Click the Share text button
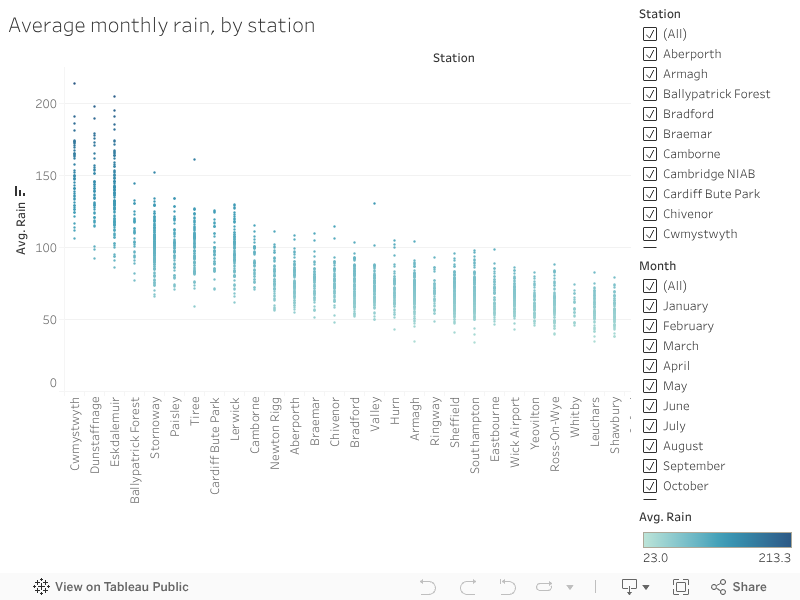The width and height of the screenshot is (800, 600). [x=749, y=587]
